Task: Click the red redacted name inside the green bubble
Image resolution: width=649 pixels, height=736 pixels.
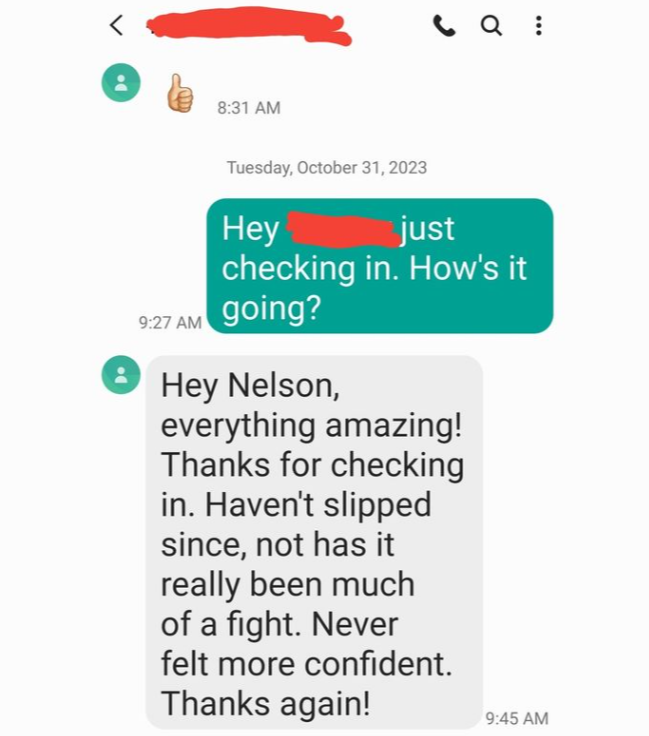Action: click(344, 230)
